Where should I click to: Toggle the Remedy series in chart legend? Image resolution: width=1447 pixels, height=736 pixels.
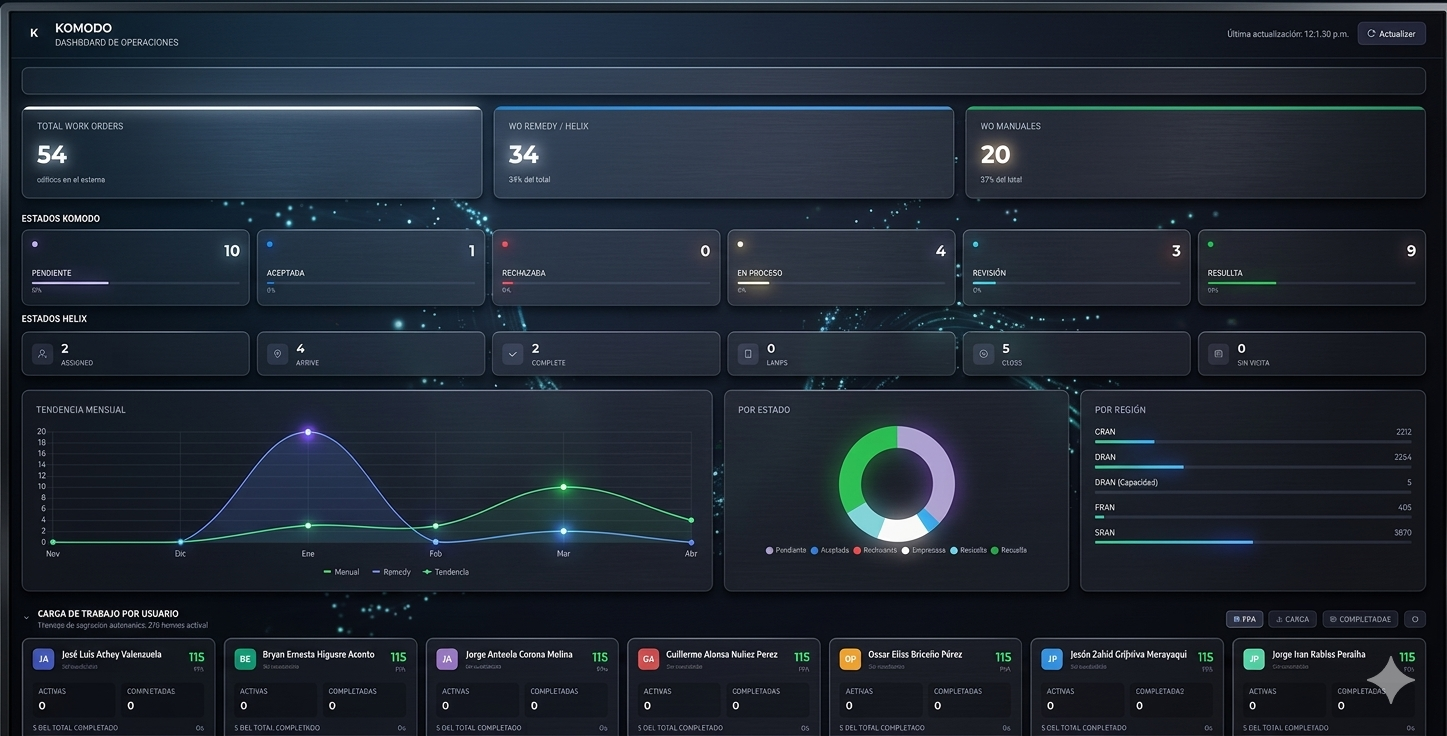[x=390, y=572]
